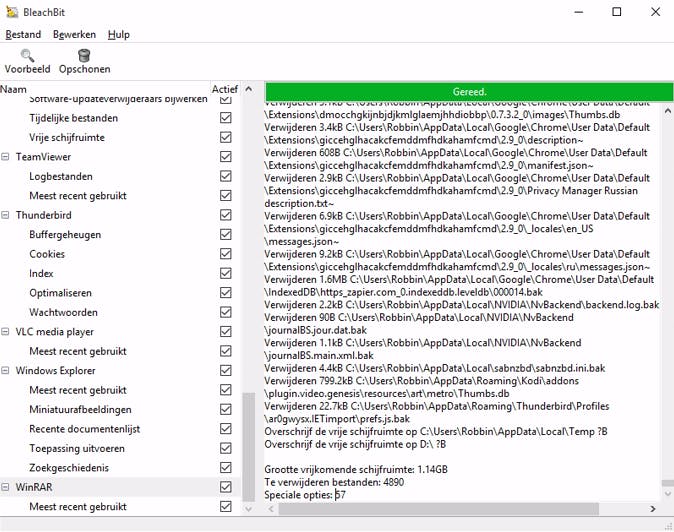Select Meest recent gebruikt under VLC media player
Image resolution: width=674 pixels, height=532 pixels.
78,351
